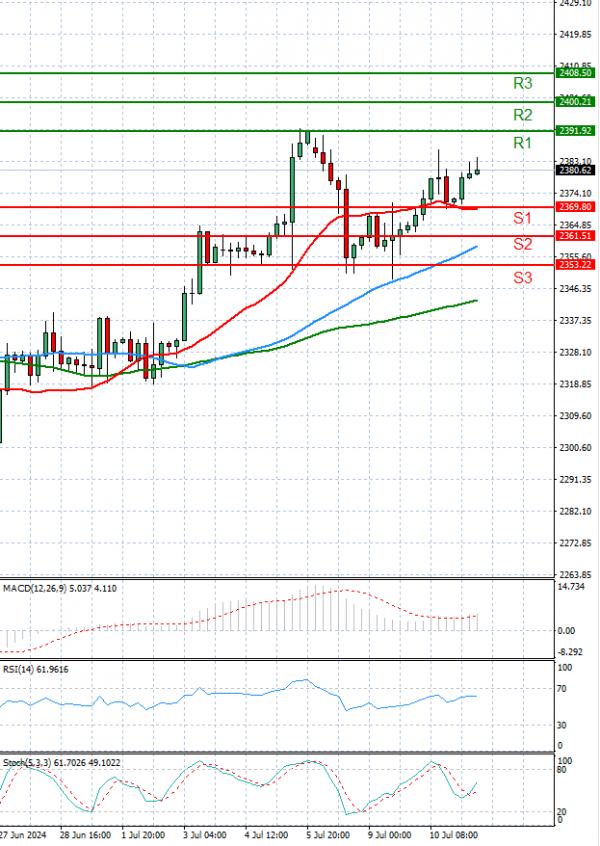Click the 2419.85 price axis value
This screenshot has width=600, height=846.
pyautogui.click(x=575, y=35)
